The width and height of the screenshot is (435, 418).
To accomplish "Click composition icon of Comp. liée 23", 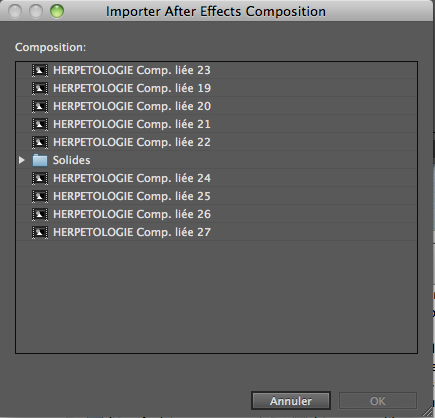I will (40, 70).
